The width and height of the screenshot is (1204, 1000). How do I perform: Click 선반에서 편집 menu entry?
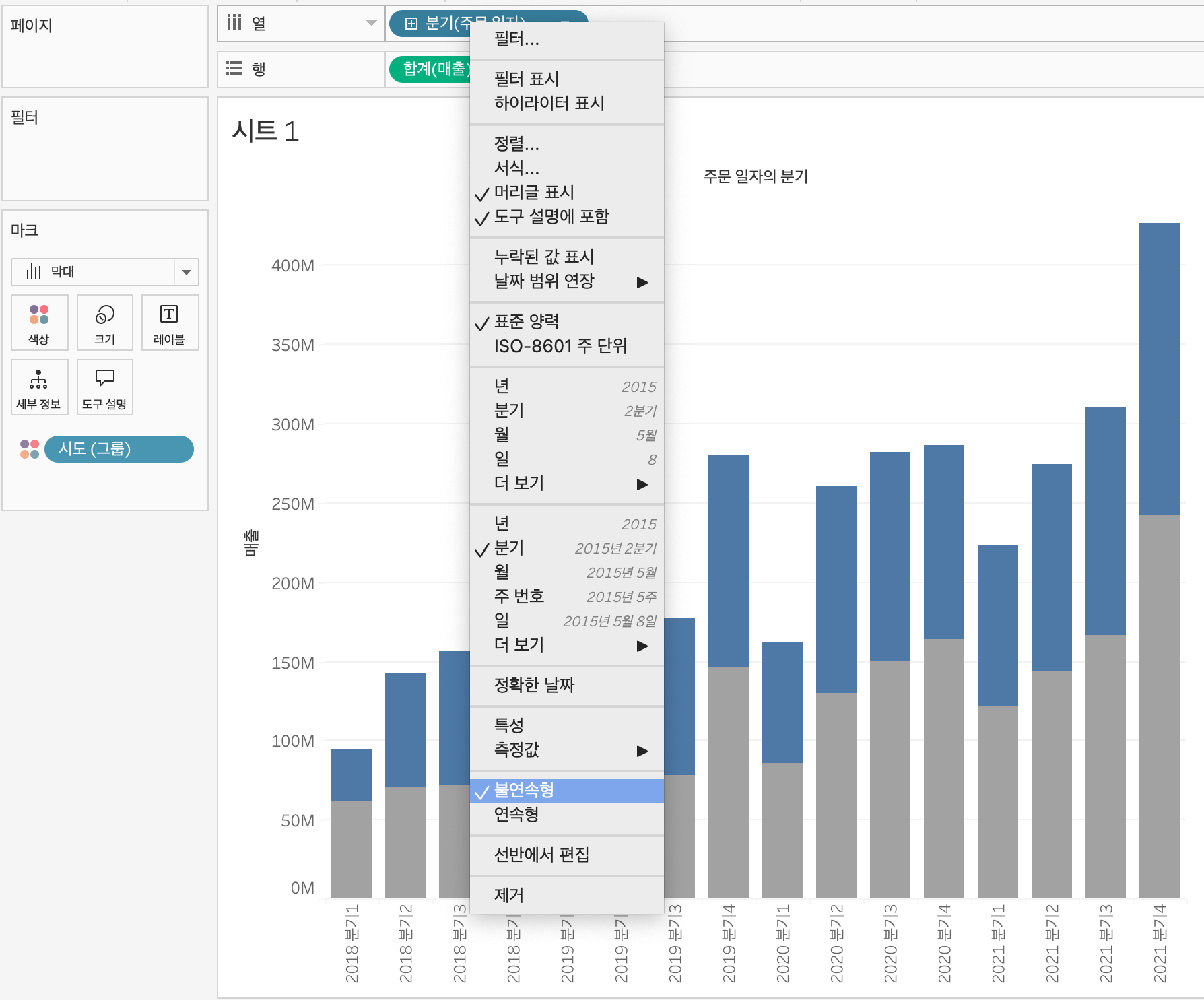[567, 855]
